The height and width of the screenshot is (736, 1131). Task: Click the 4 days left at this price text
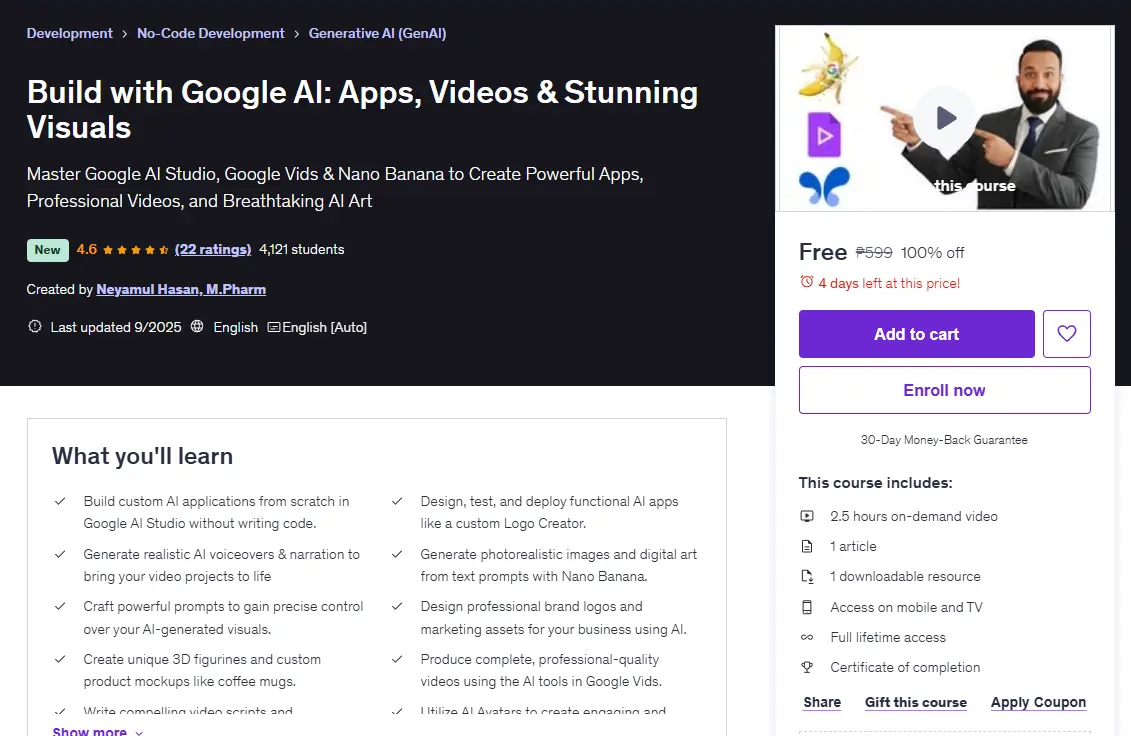tap(889, 283)
